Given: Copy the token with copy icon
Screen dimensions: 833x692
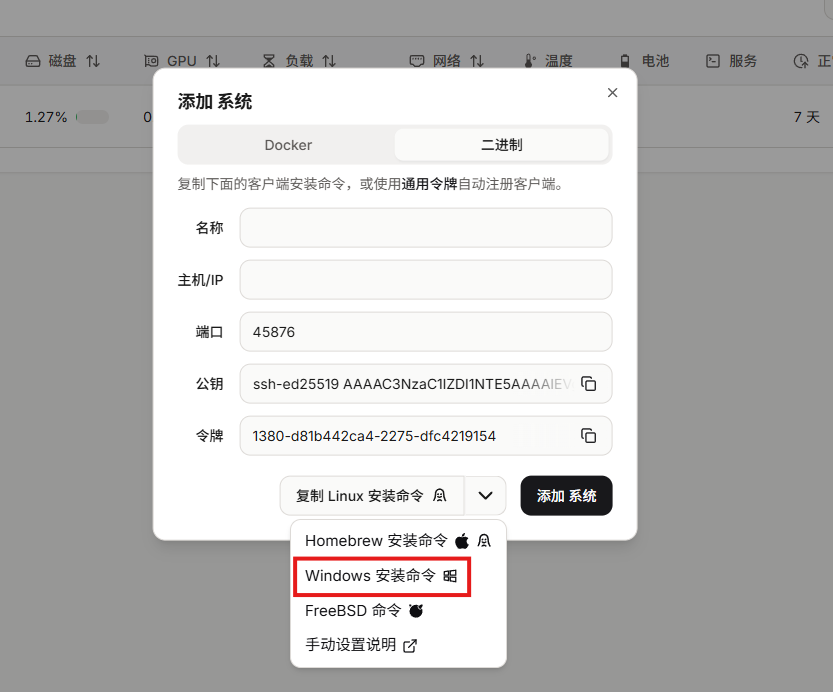Looking at the screenshot, I should pyautogui.click(x=589, y=436).
